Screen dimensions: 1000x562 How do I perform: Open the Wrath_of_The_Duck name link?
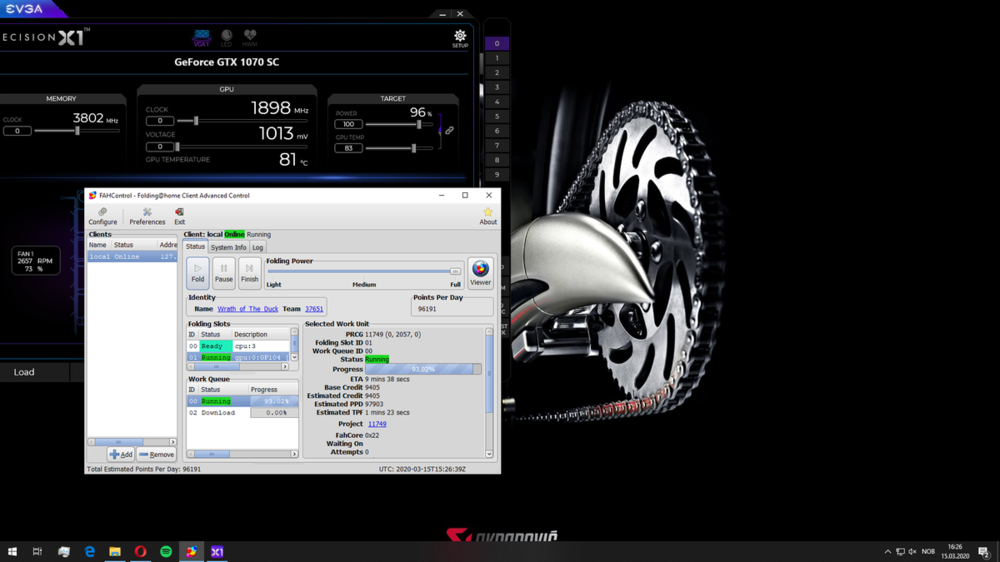click(x=247, y=309)
